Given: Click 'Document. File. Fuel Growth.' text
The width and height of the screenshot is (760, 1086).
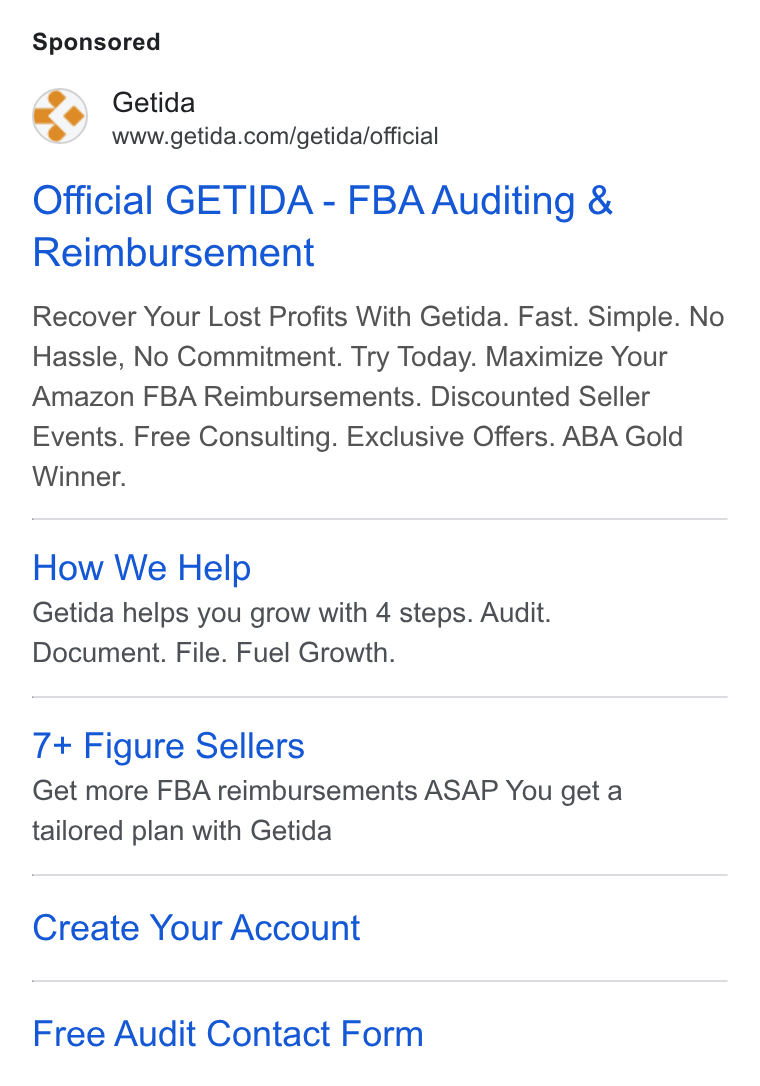Looking at the screenshot, I should point(213,653).
